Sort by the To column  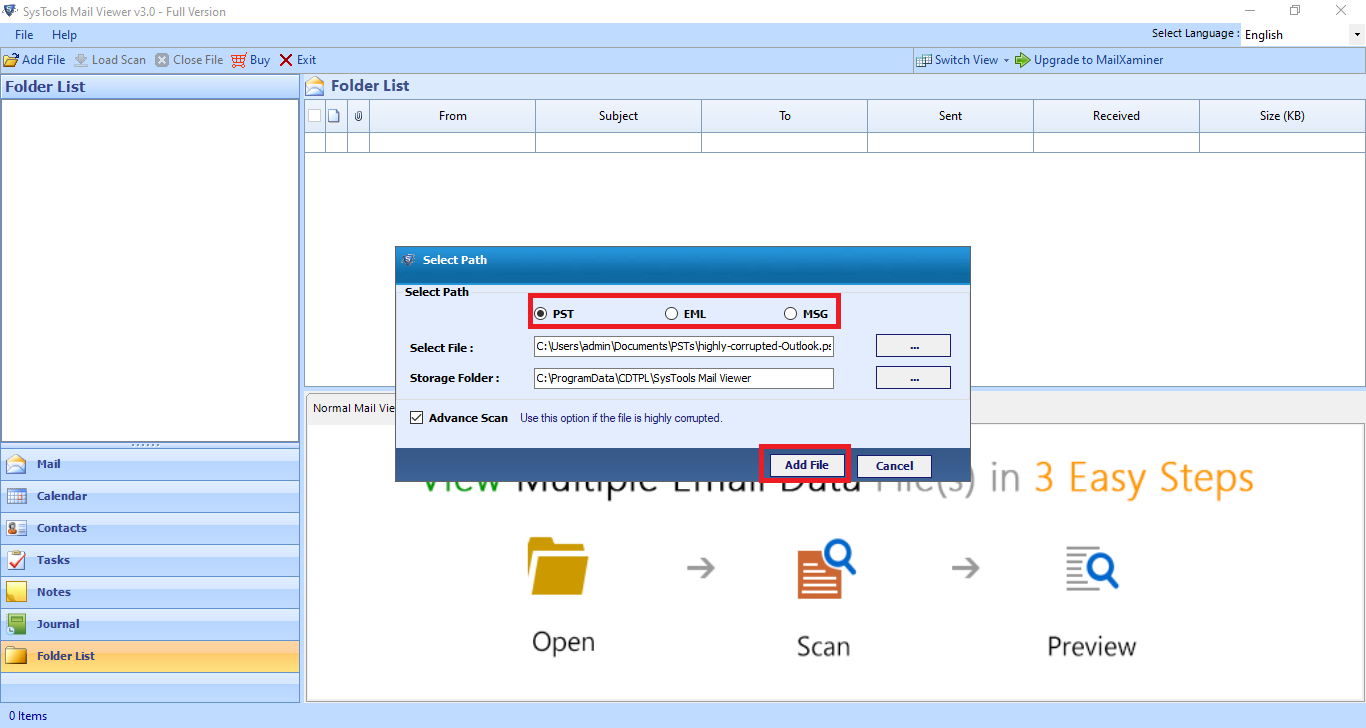[x=785, y=116]
